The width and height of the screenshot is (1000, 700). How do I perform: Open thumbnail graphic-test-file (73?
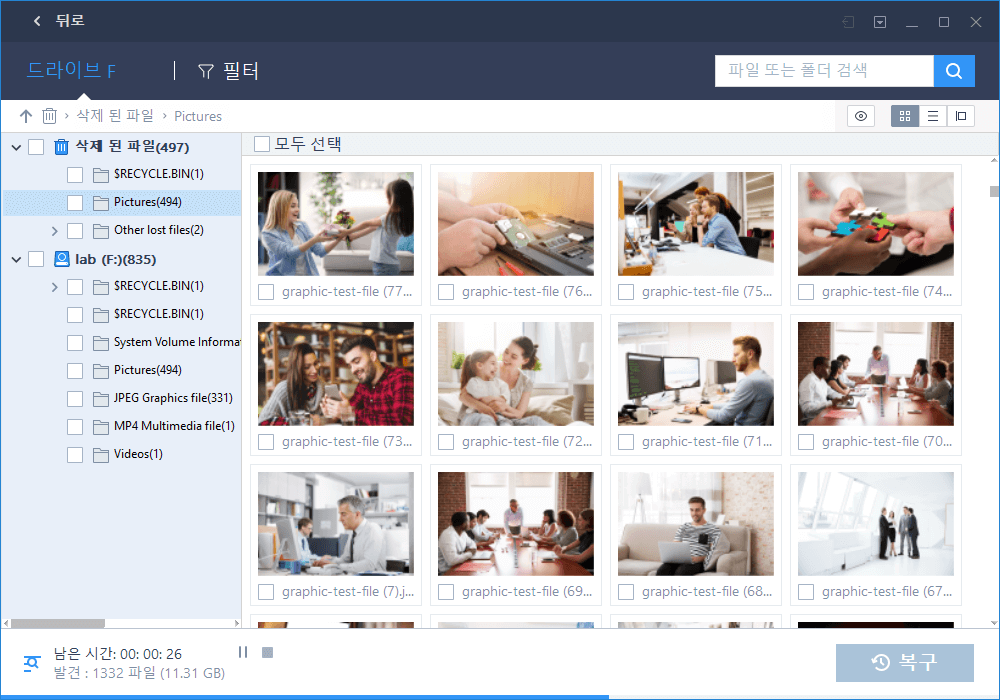click(335, 374)
